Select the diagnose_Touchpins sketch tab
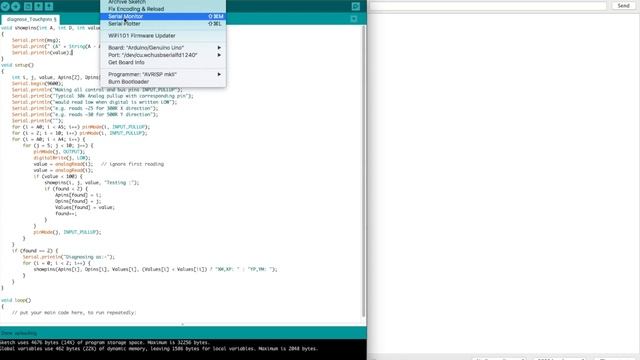 coord(31,19)
